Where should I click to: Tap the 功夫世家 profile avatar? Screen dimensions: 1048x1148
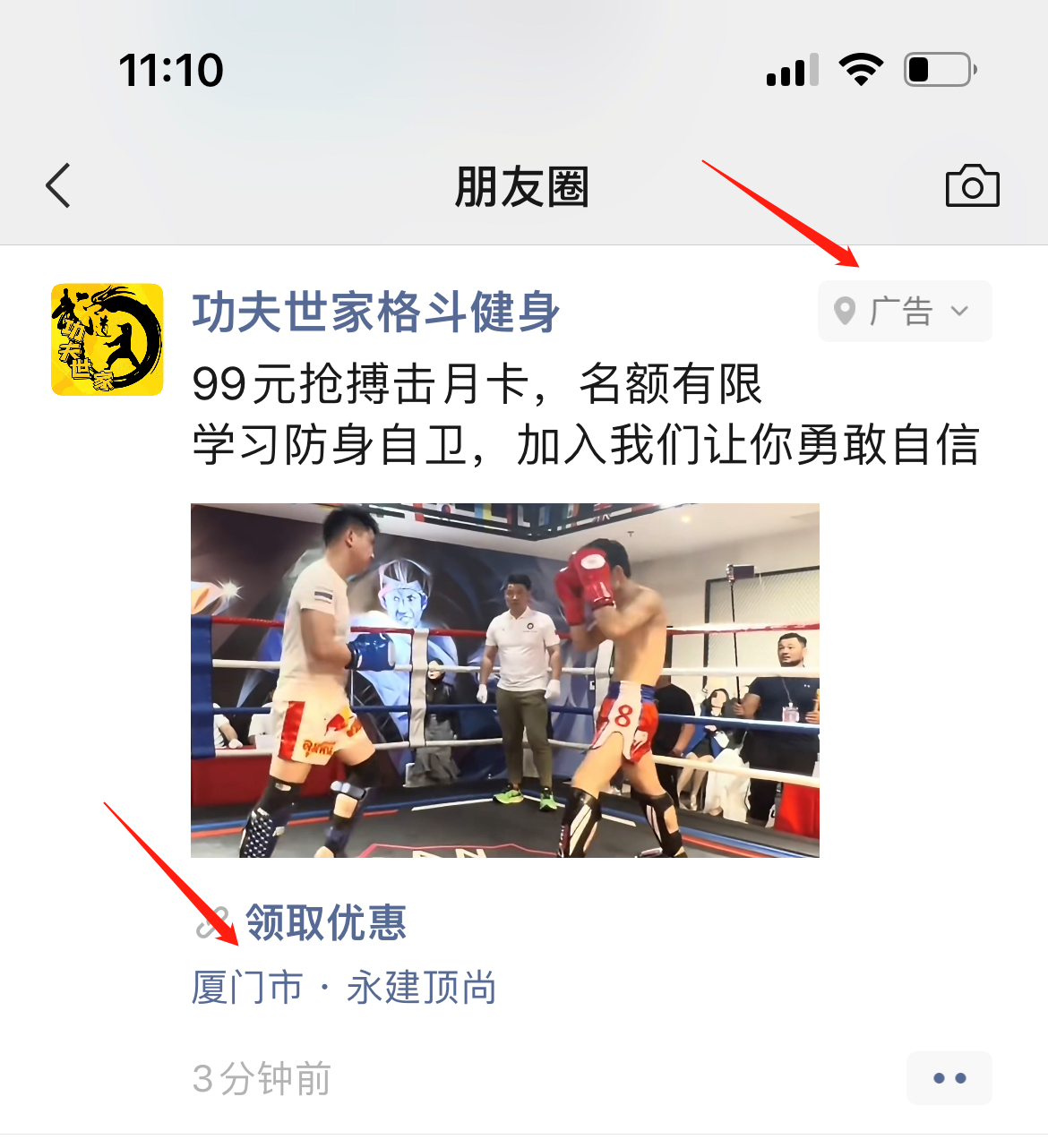click(x=107, y=339)
